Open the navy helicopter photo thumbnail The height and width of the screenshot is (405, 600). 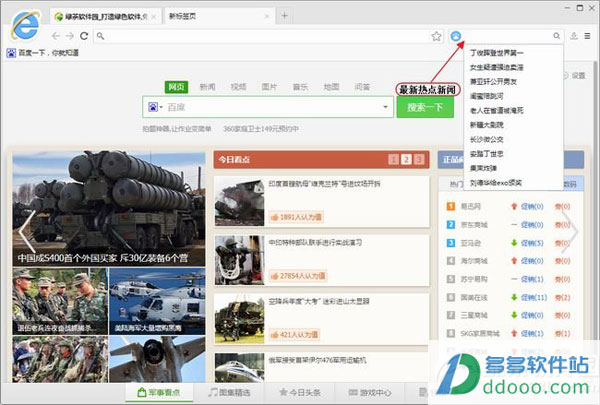click(x=157, y=301)
